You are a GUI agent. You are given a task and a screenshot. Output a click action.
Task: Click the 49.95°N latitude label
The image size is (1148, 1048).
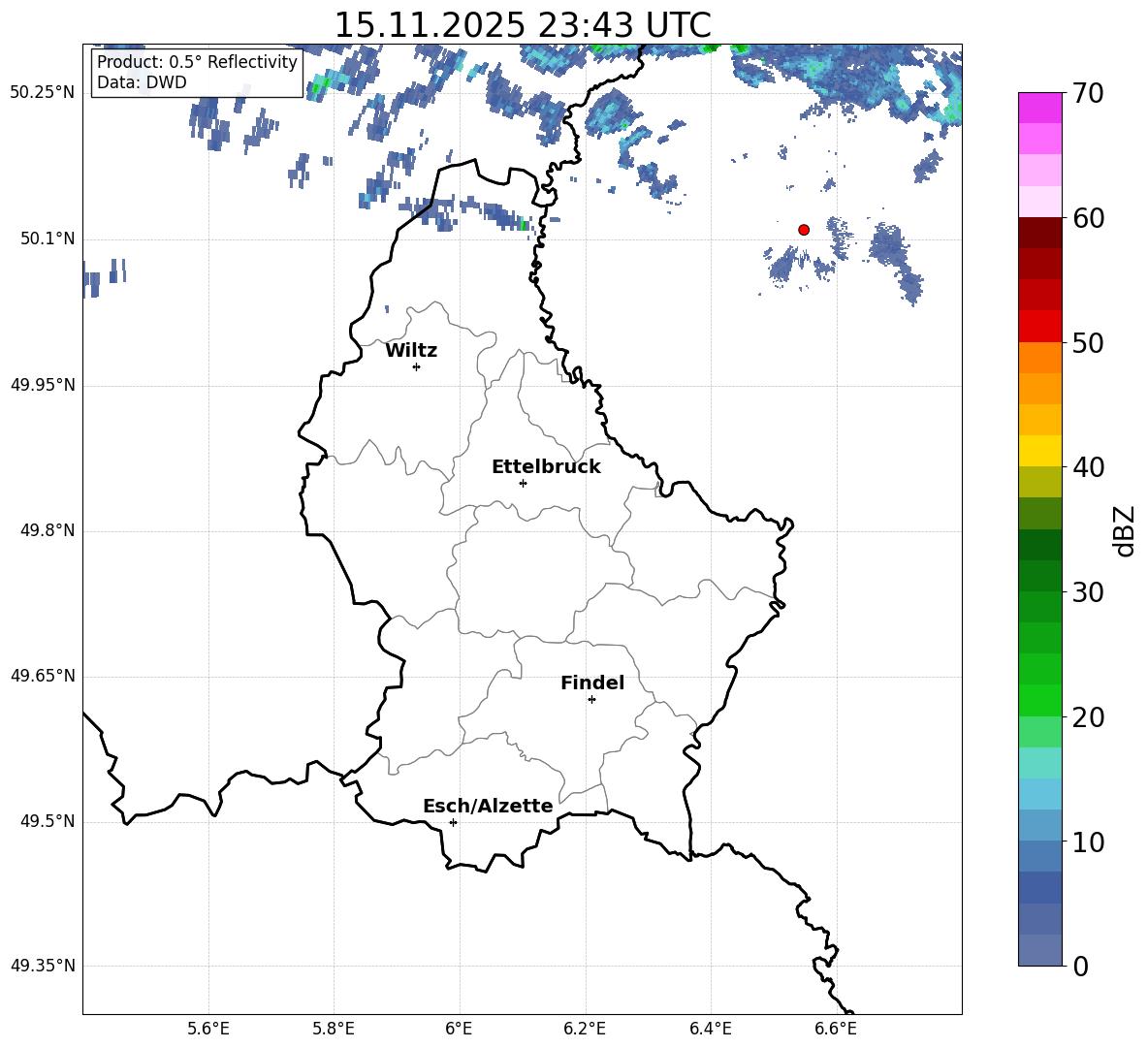click(43, 385)
